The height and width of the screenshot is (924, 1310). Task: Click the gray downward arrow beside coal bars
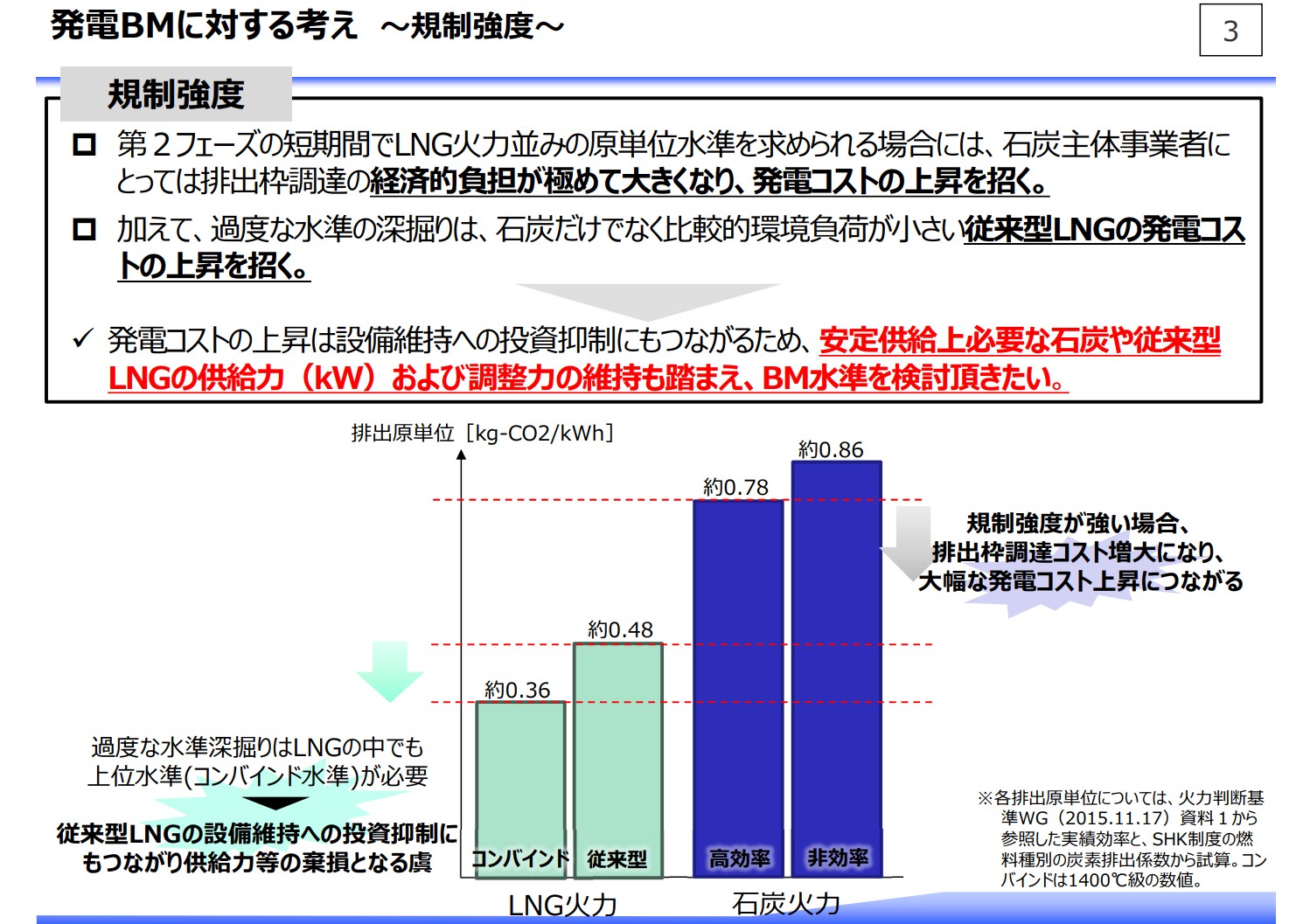912,541
